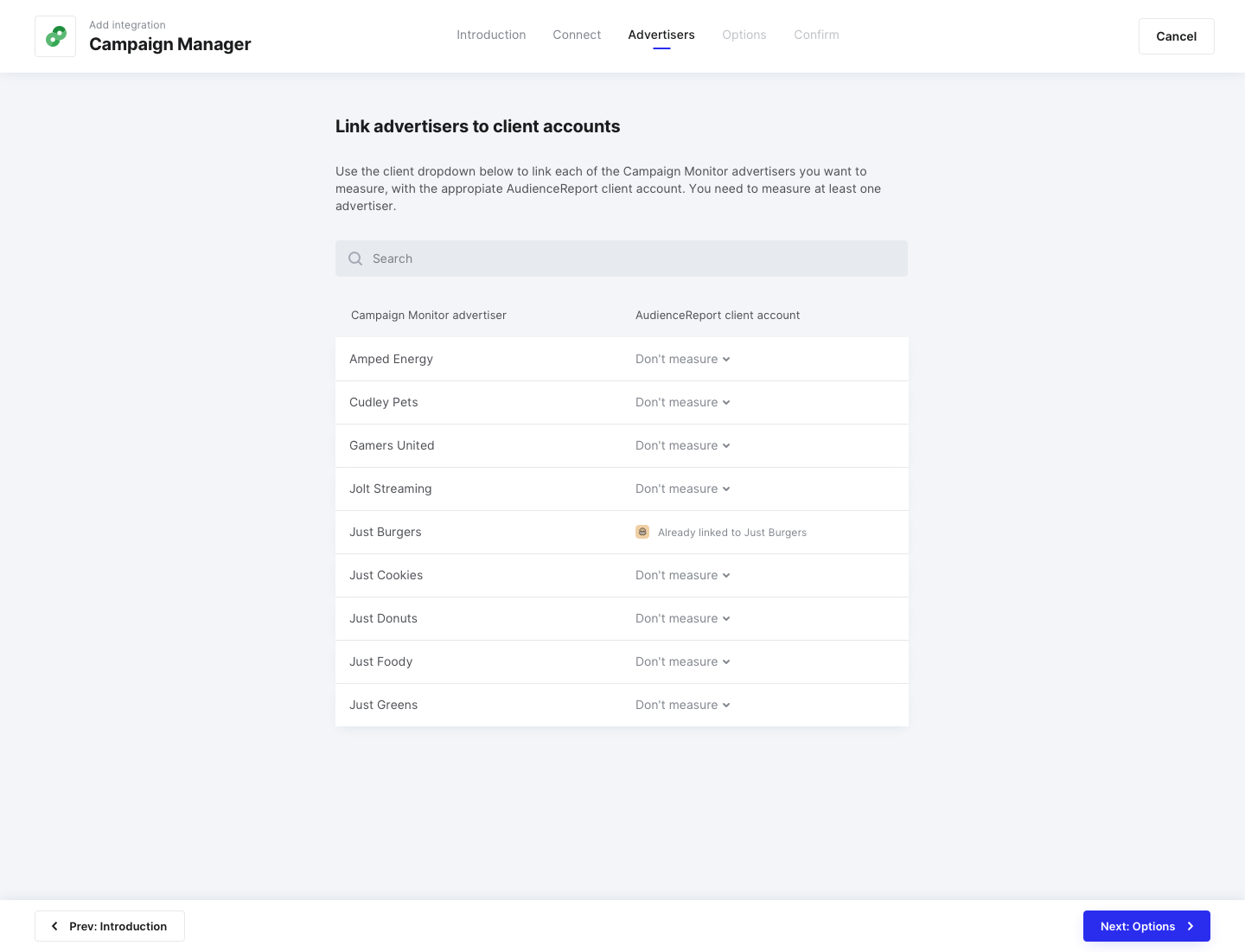
Task: Click the Just Burgers advertiser name
Action: coord(386,532)
